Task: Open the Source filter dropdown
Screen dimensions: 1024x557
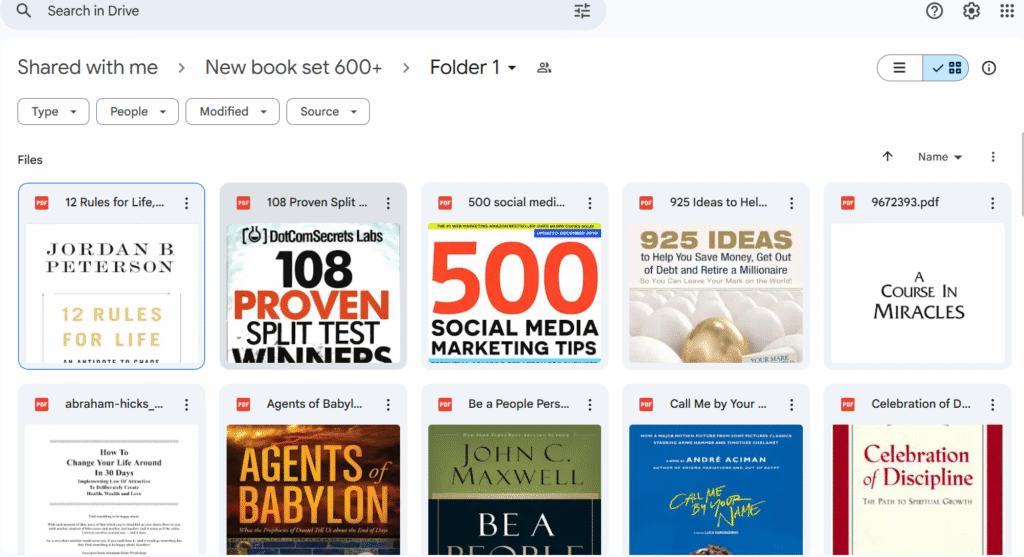Action: point(327,112)
